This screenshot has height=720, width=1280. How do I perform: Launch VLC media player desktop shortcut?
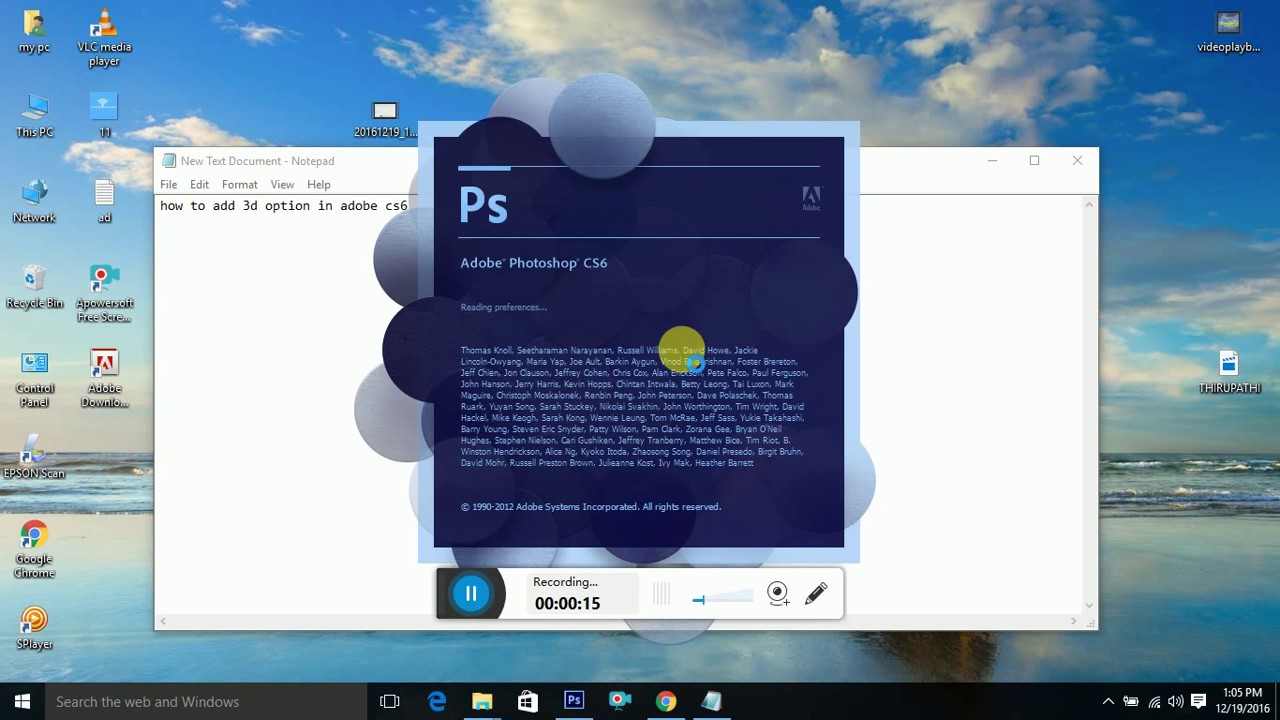[x=104, y=38]
